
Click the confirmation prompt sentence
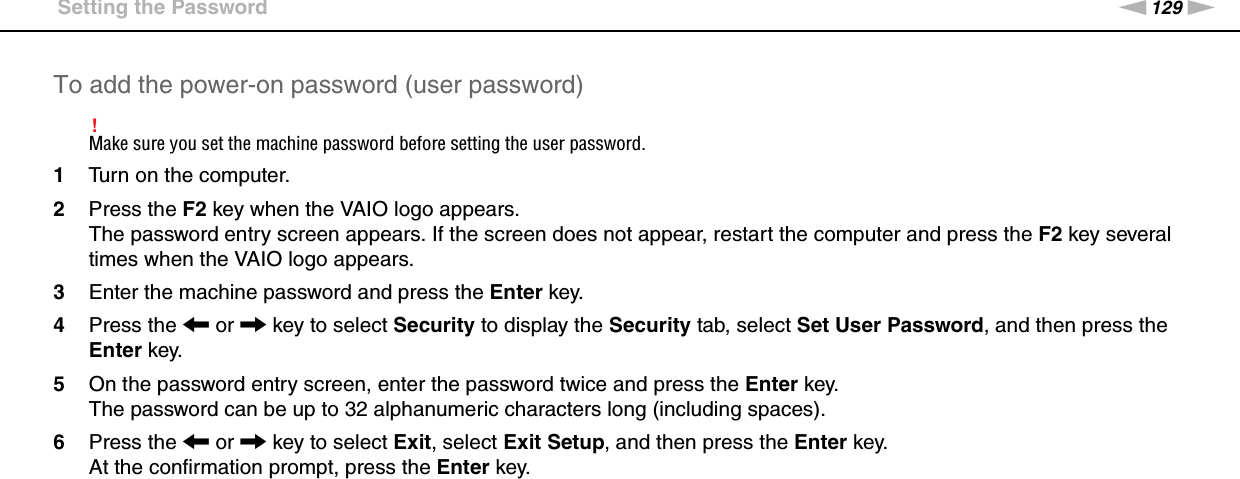click(308, 468)
